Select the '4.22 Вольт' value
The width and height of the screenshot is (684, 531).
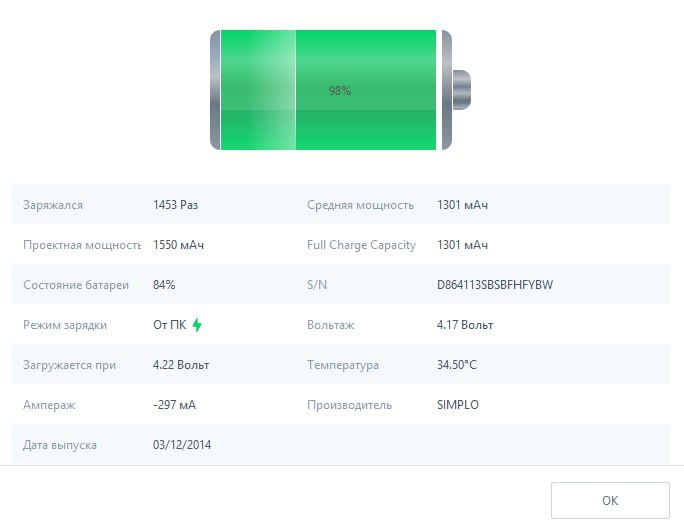(181, 365)
